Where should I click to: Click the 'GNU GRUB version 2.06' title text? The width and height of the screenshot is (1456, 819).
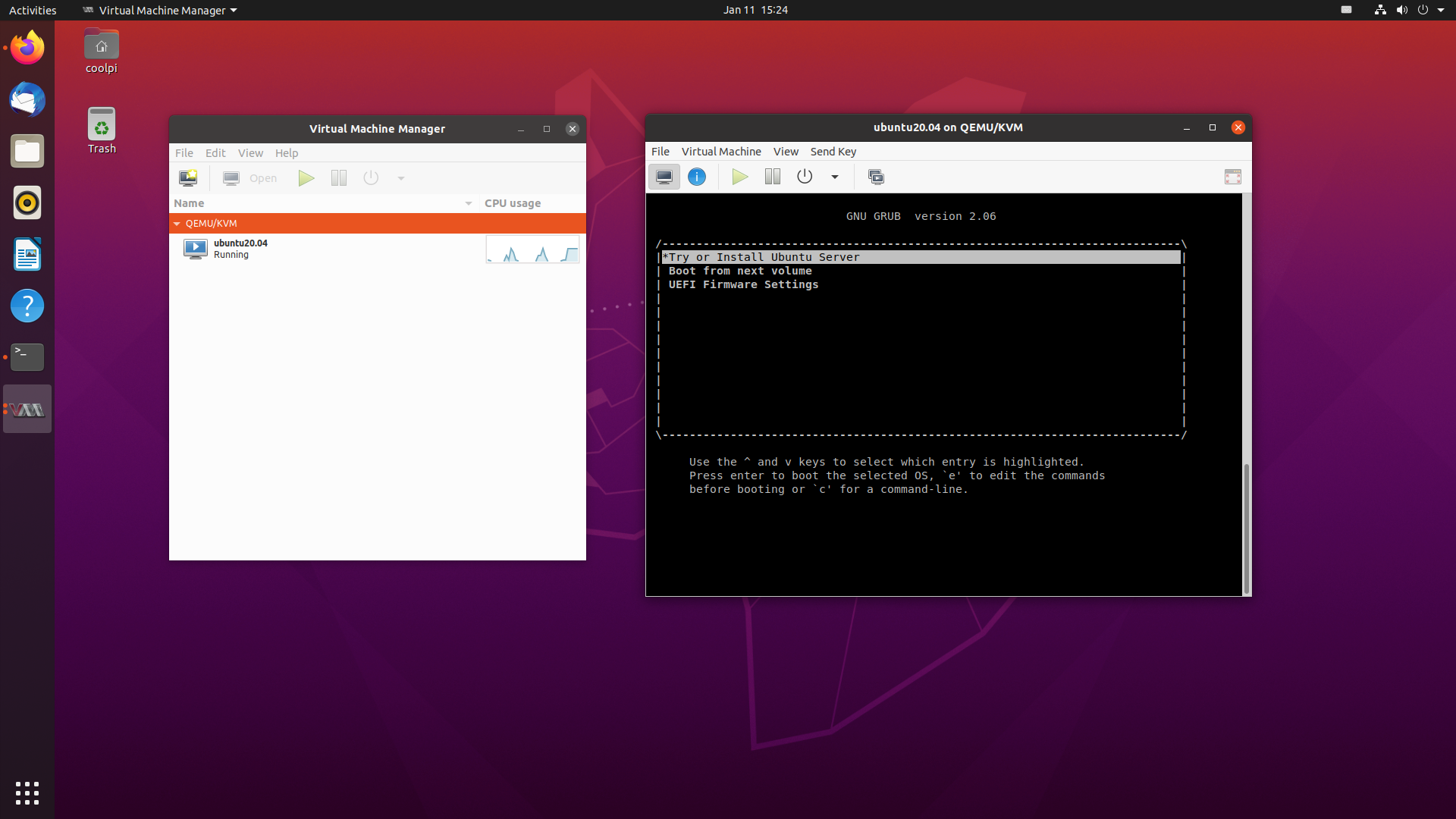921,216
